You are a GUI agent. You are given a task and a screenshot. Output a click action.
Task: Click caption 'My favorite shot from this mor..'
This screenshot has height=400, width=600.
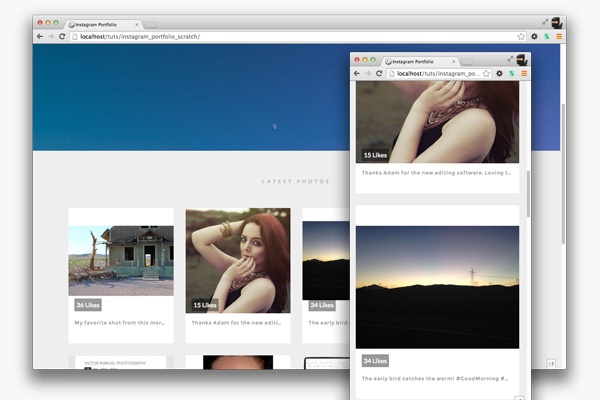[x=119, y=323]
